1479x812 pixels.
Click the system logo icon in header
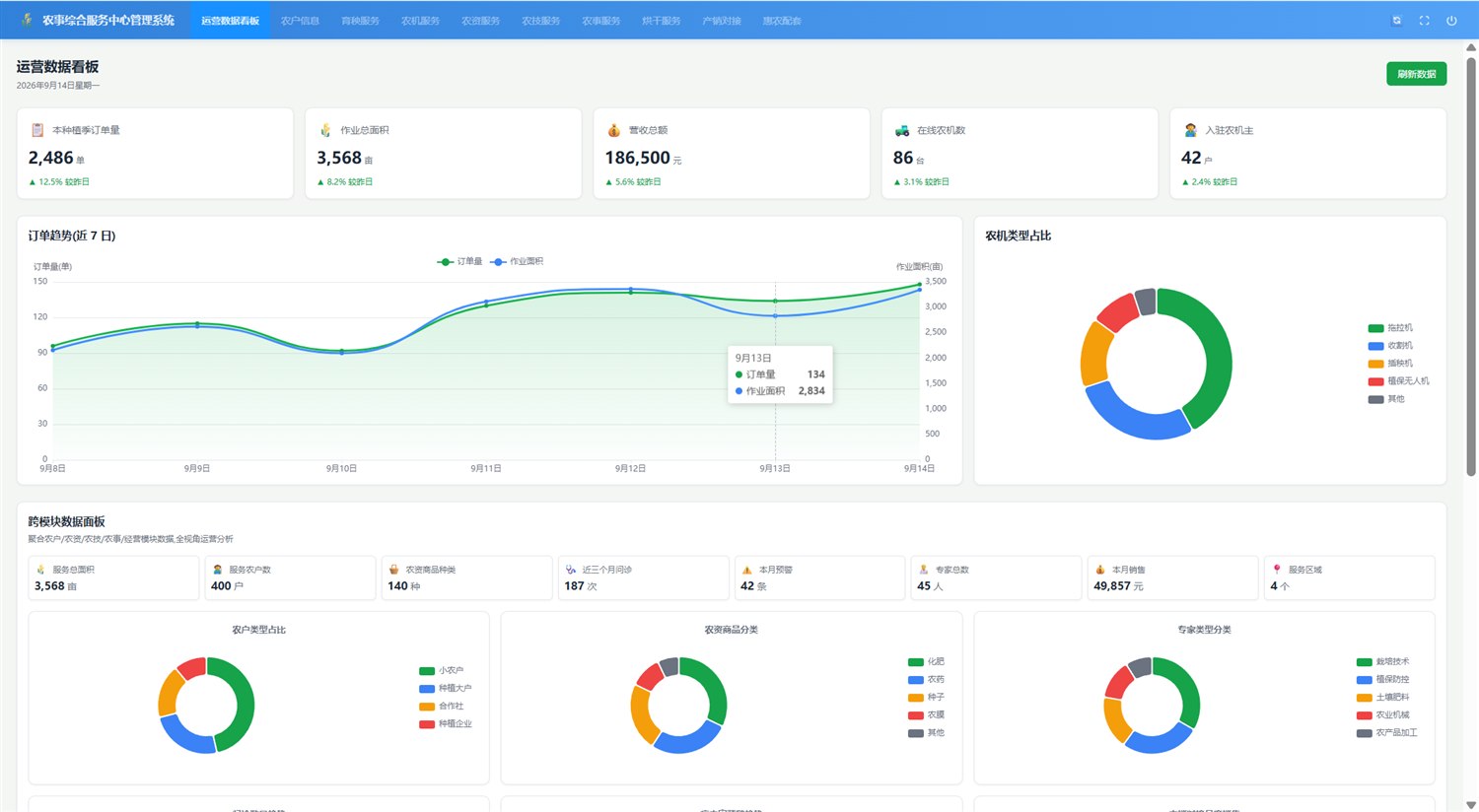(27, 20)
